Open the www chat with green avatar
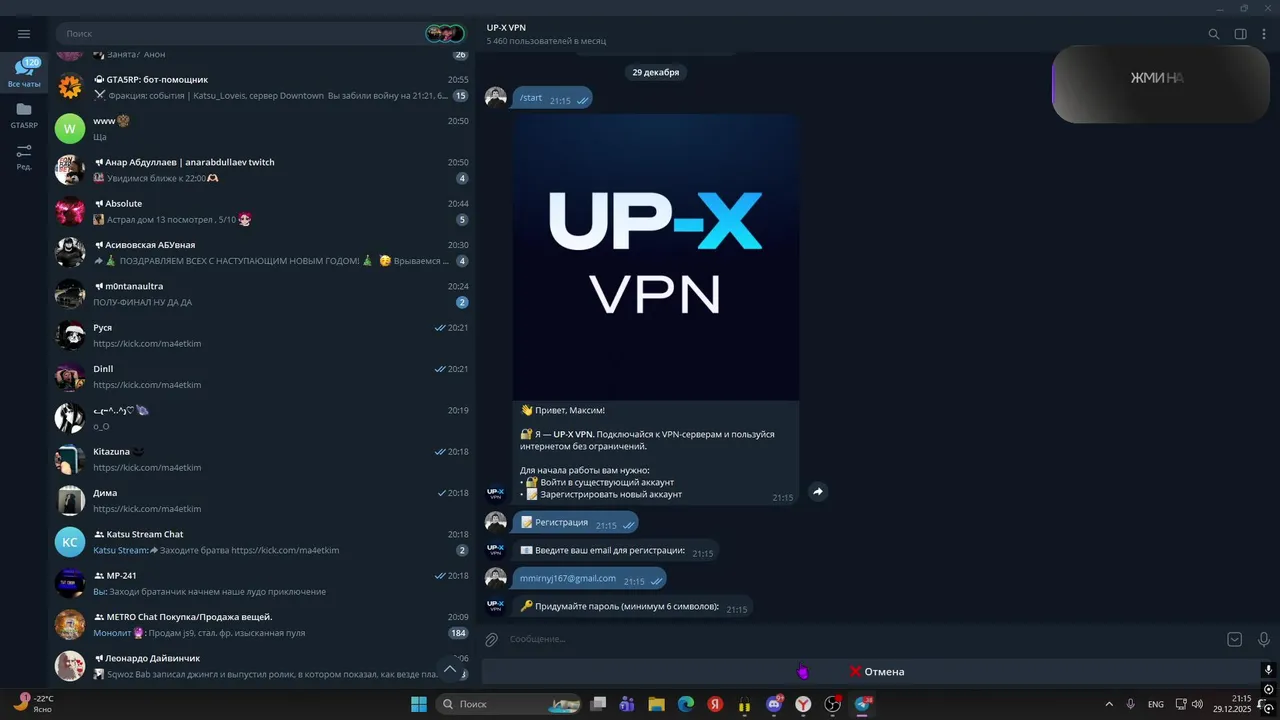This screenshot has height=720, width=1280. (x=261, y=128)
